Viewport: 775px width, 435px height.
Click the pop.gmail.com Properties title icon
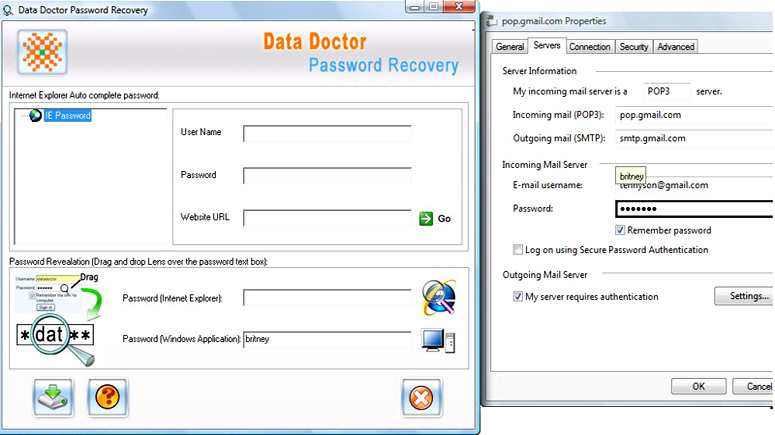491,21
